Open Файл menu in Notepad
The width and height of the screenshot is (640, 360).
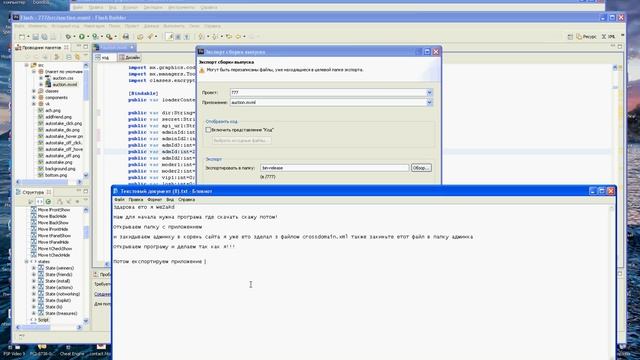pos(119,200)
